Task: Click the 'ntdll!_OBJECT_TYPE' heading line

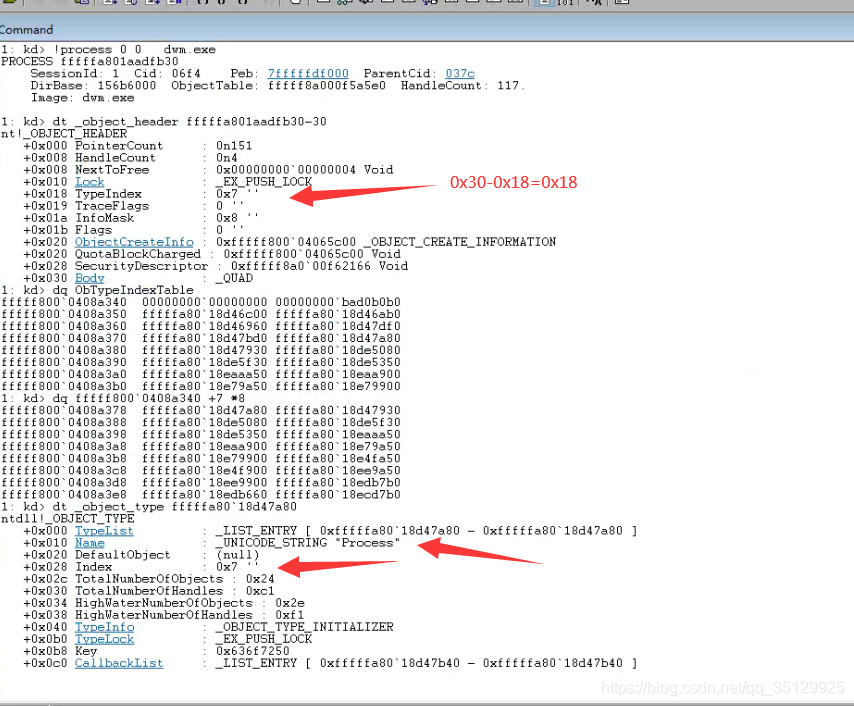Action: (x=68, y=519)
